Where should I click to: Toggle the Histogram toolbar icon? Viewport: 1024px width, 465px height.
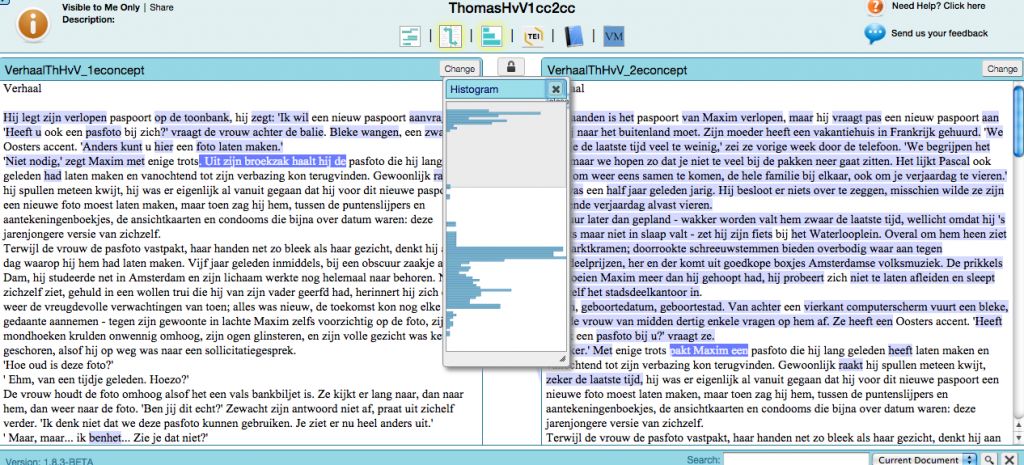click(x=491, y=37)
